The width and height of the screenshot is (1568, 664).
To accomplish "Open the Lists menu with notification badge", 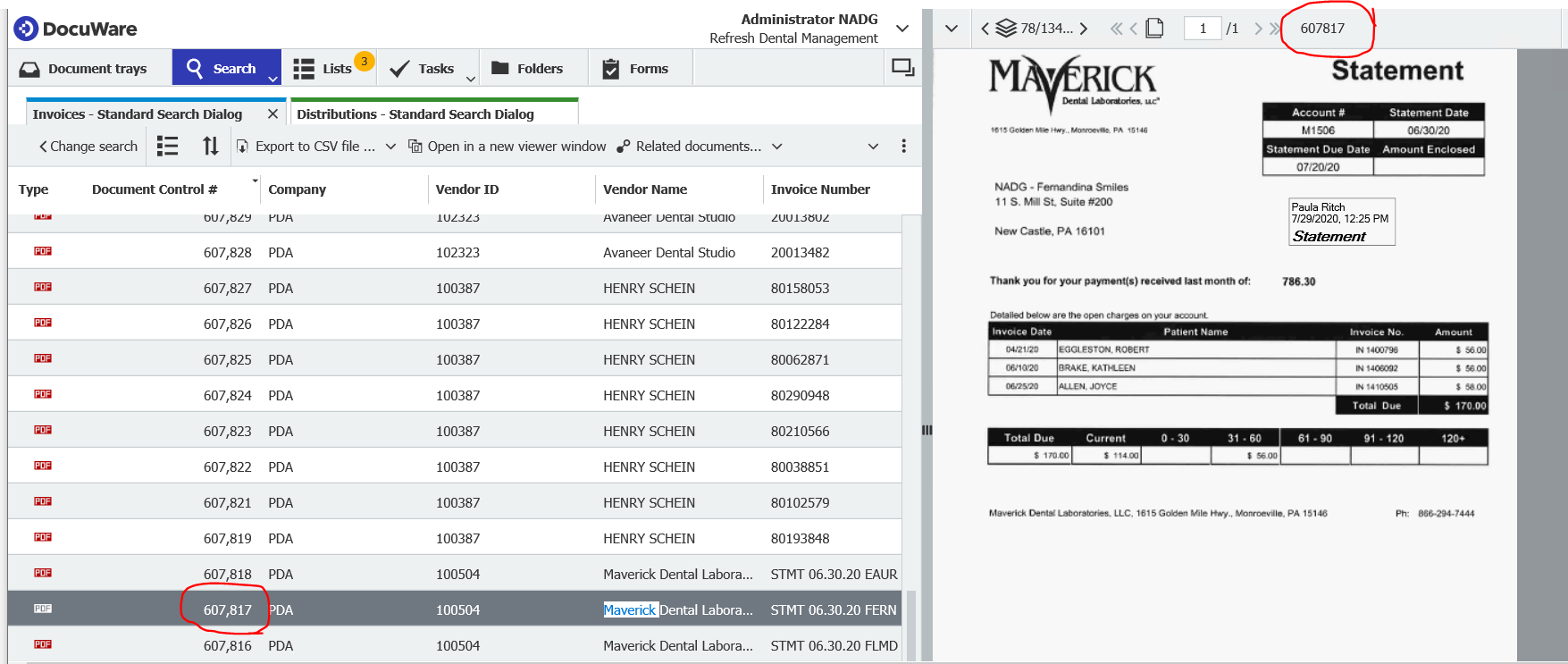I will coord(325,69).
